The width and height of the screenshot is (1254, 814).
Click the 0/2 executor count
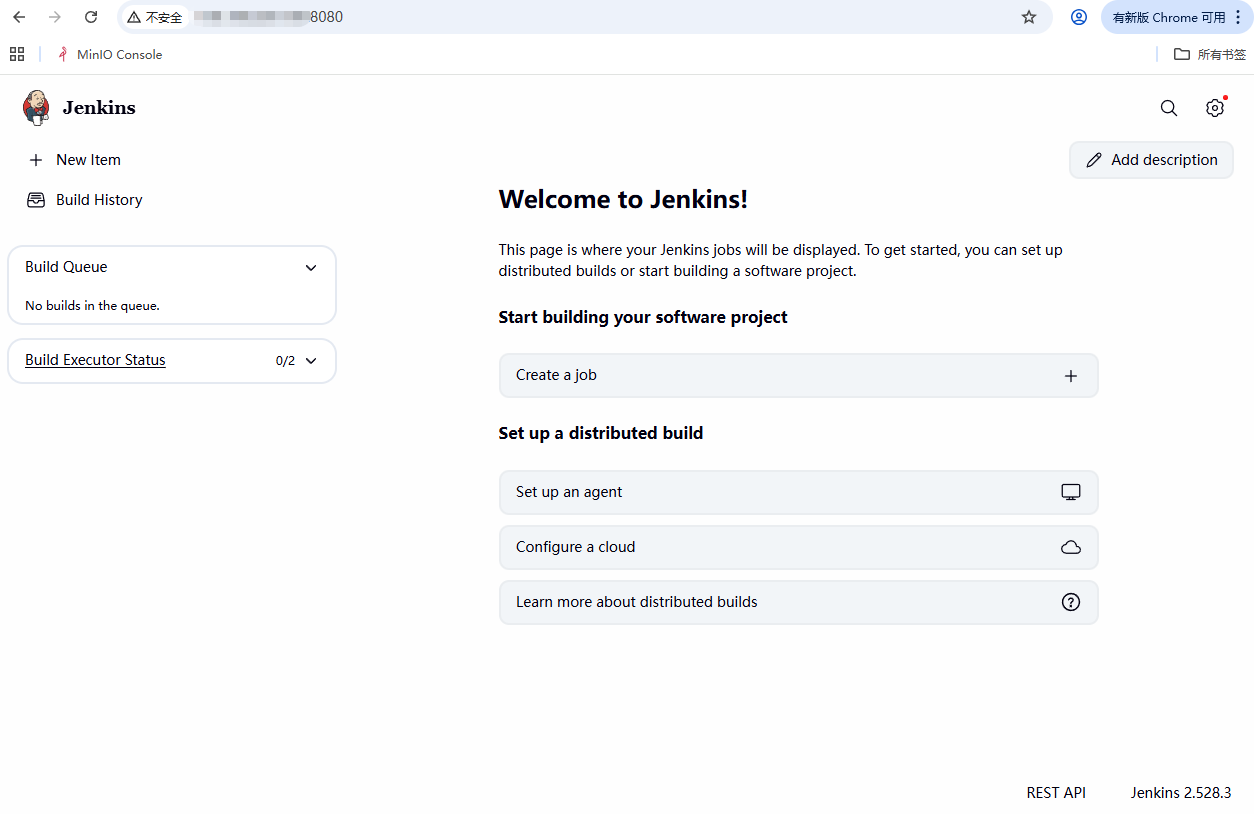285,361
